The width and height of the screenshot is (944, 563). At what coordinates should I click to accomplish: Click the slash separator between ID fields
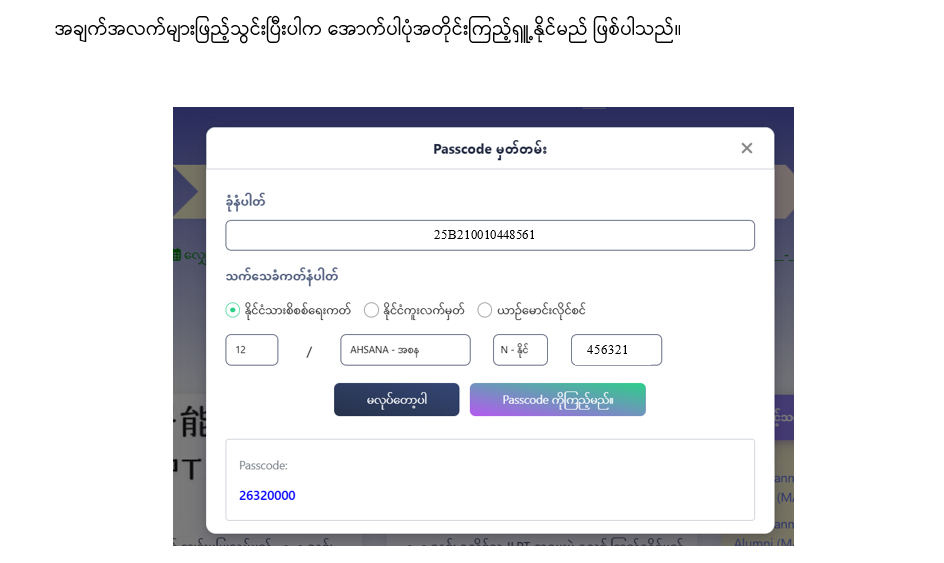click(x=309, y=351)
